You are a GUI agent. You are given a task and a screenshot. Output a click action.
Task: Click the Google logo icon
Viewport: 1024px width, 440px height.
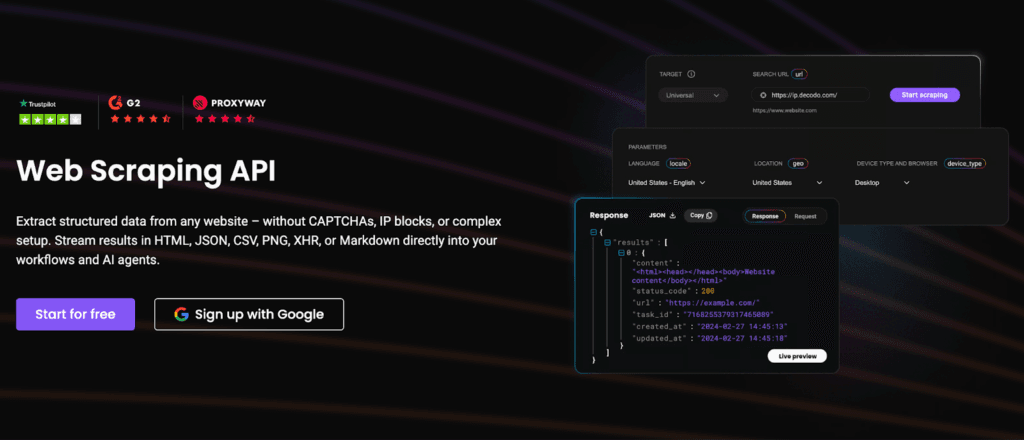(181, 314)
